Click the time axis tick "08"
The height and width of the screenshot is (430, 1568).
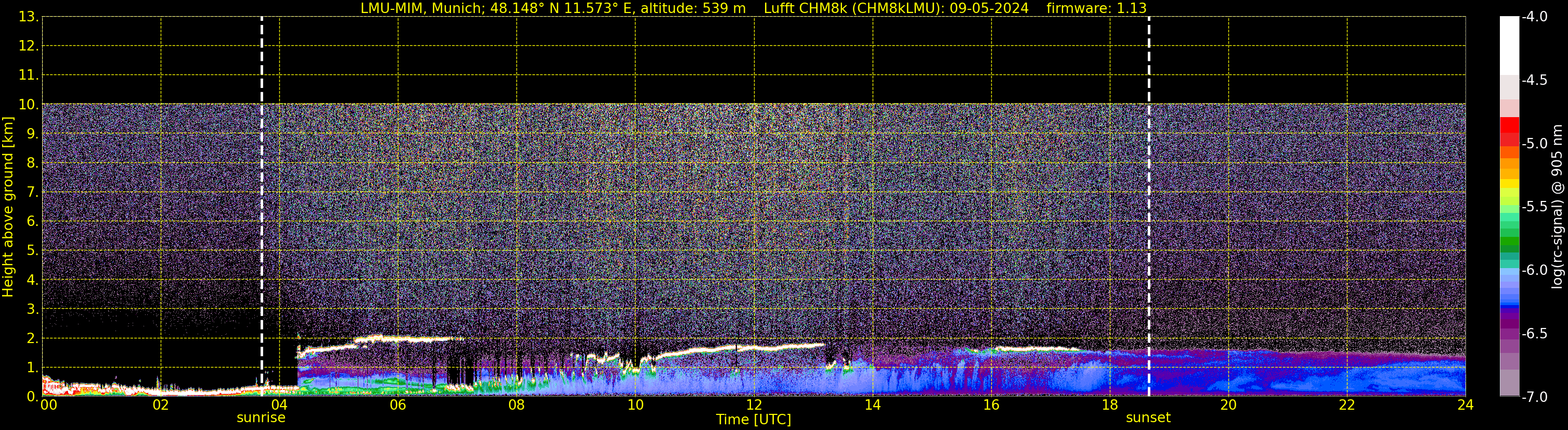tap(517, 405)
